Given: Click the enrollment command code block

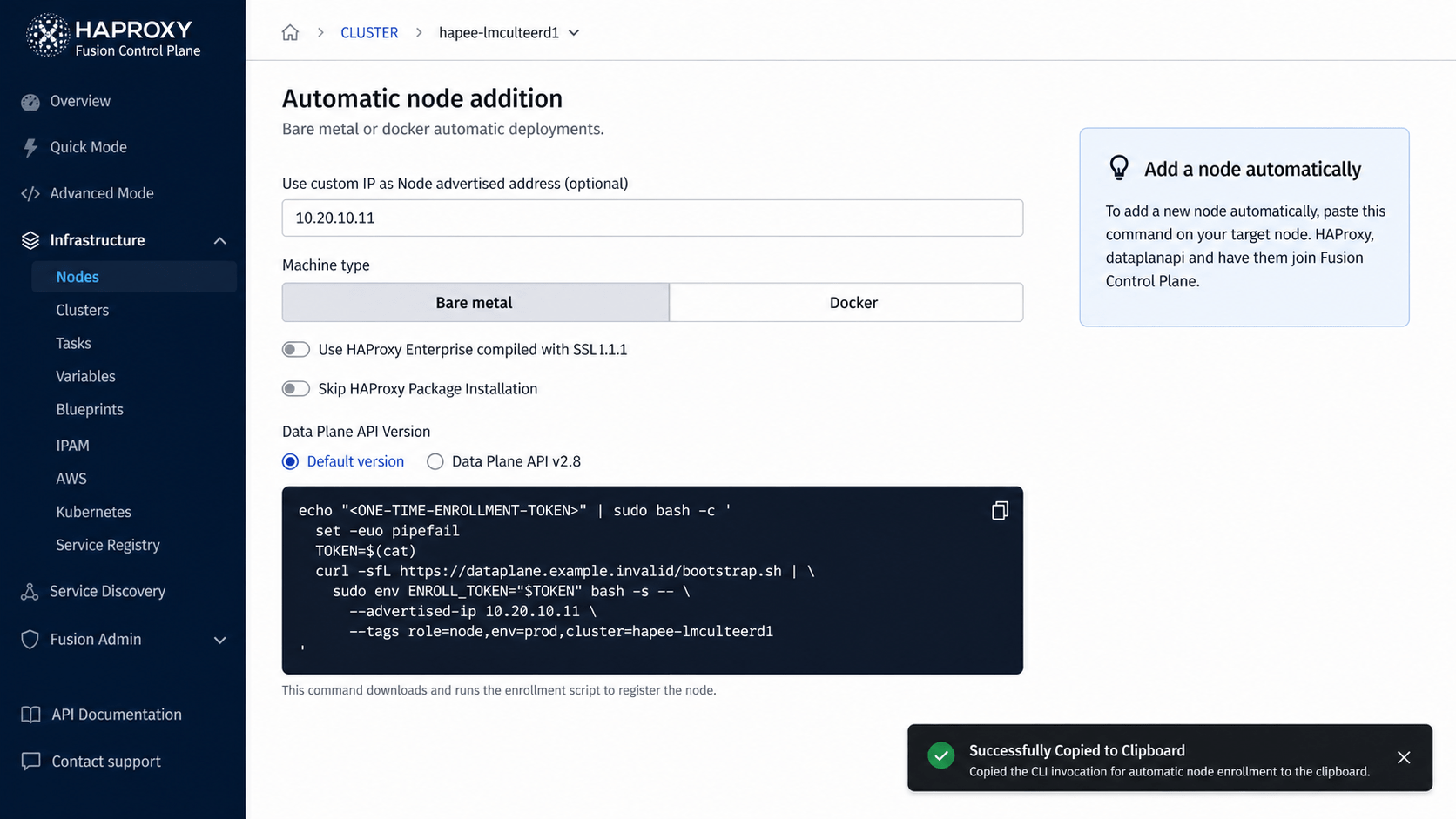Looking at the screenshot, I should click(x=652, y=581).
